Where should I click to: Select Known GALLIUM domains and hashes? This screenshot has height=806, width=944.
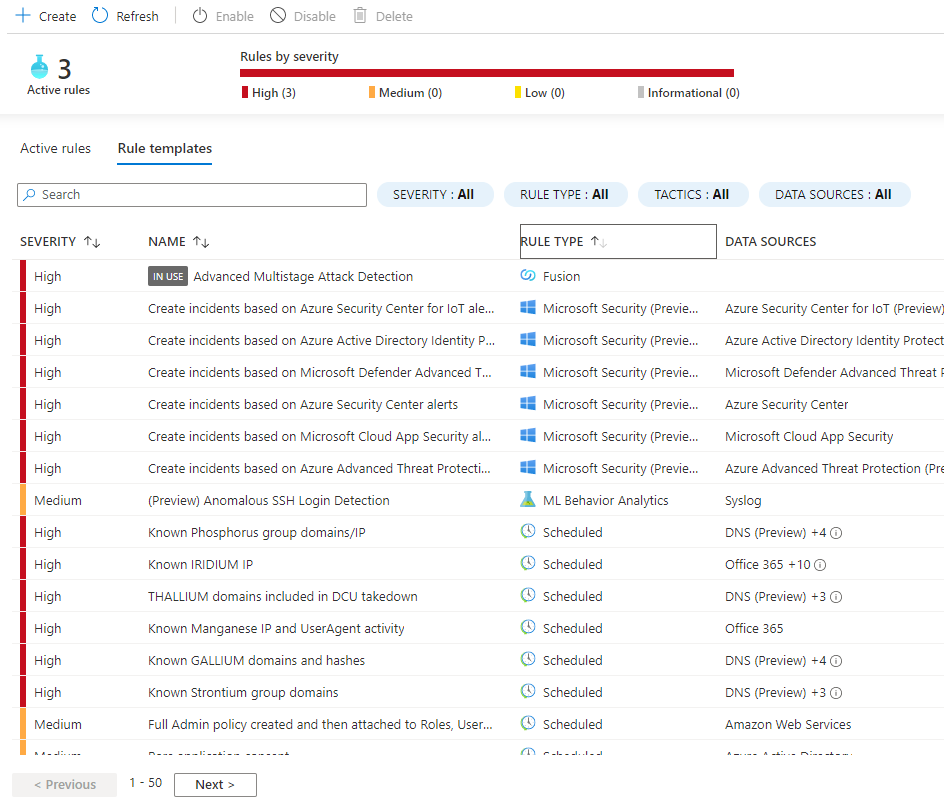click(256, 660)
